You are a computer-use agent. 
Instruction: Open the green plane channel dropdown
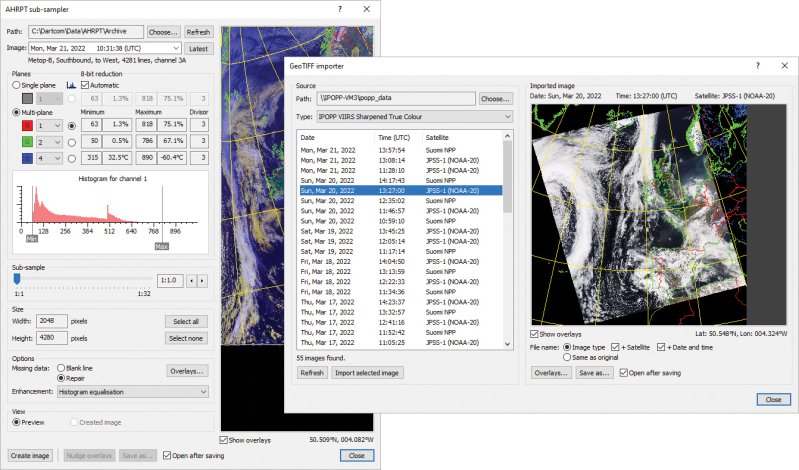(49, 142)
